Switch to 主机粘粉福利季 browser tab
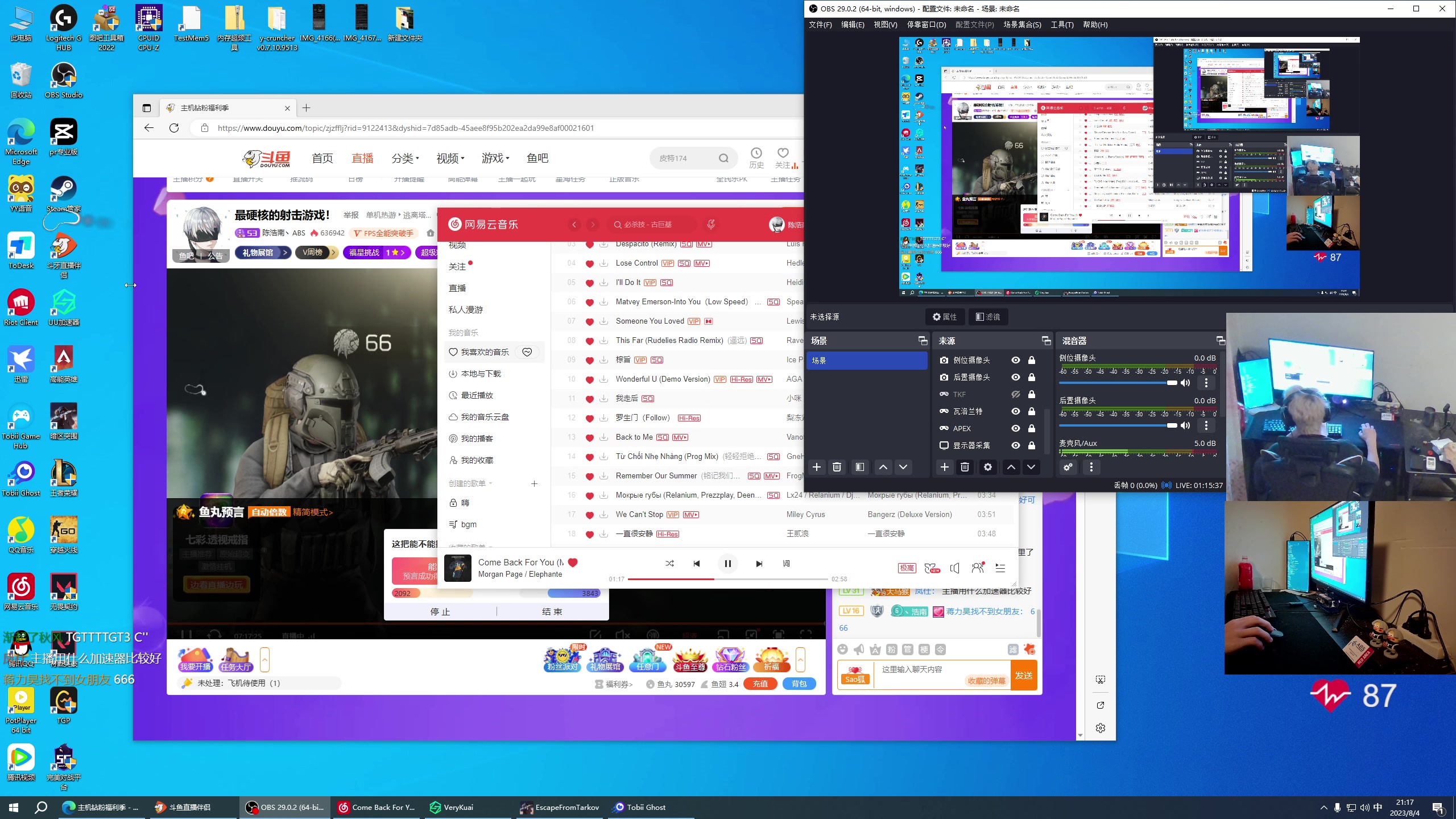The width and height of the screenshot is (1456, 819). [227, 108]
